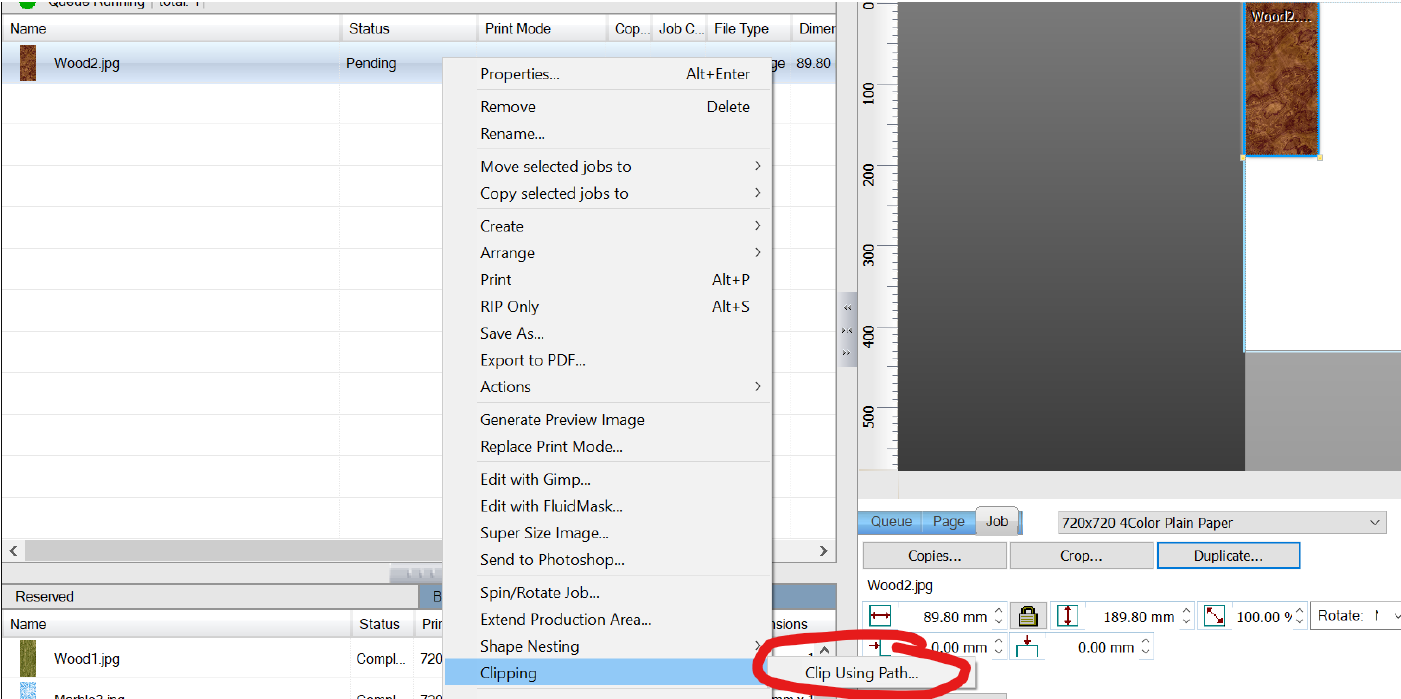
Task: Open Properties from the context menu
Action: pos(607,74)
